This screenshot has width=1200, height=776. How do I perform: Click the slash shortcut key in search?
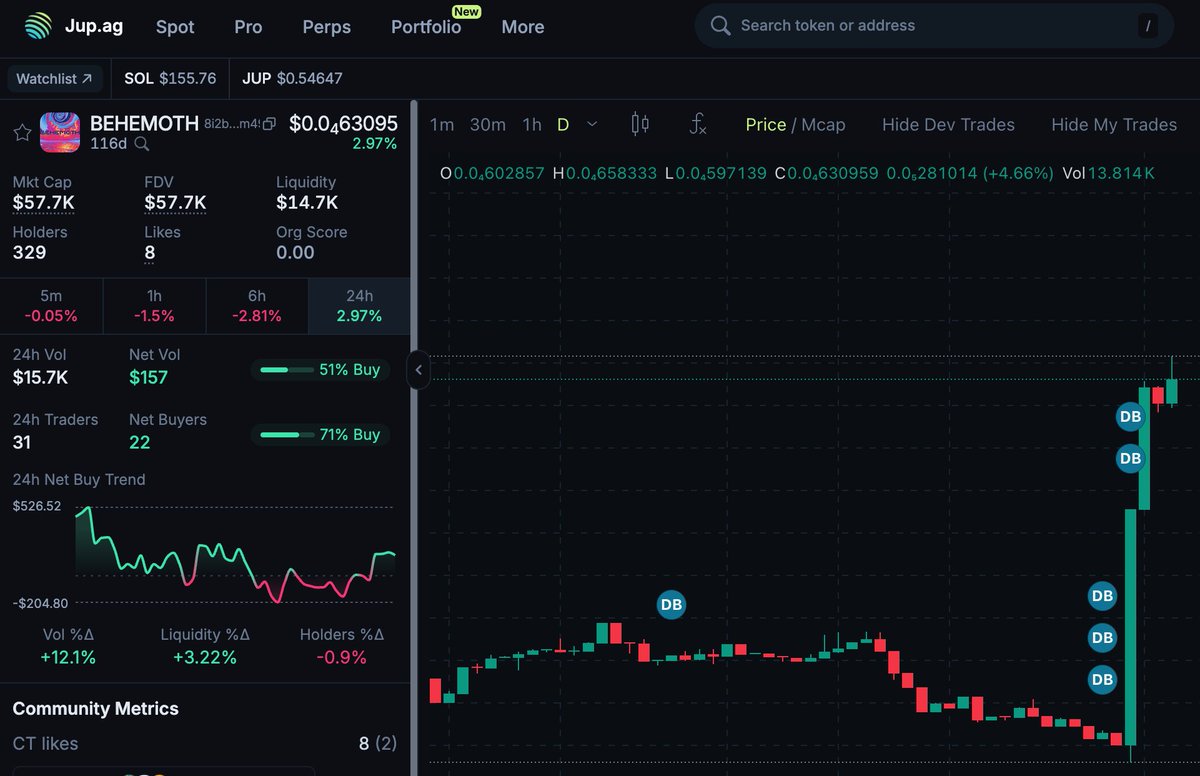1148,26
